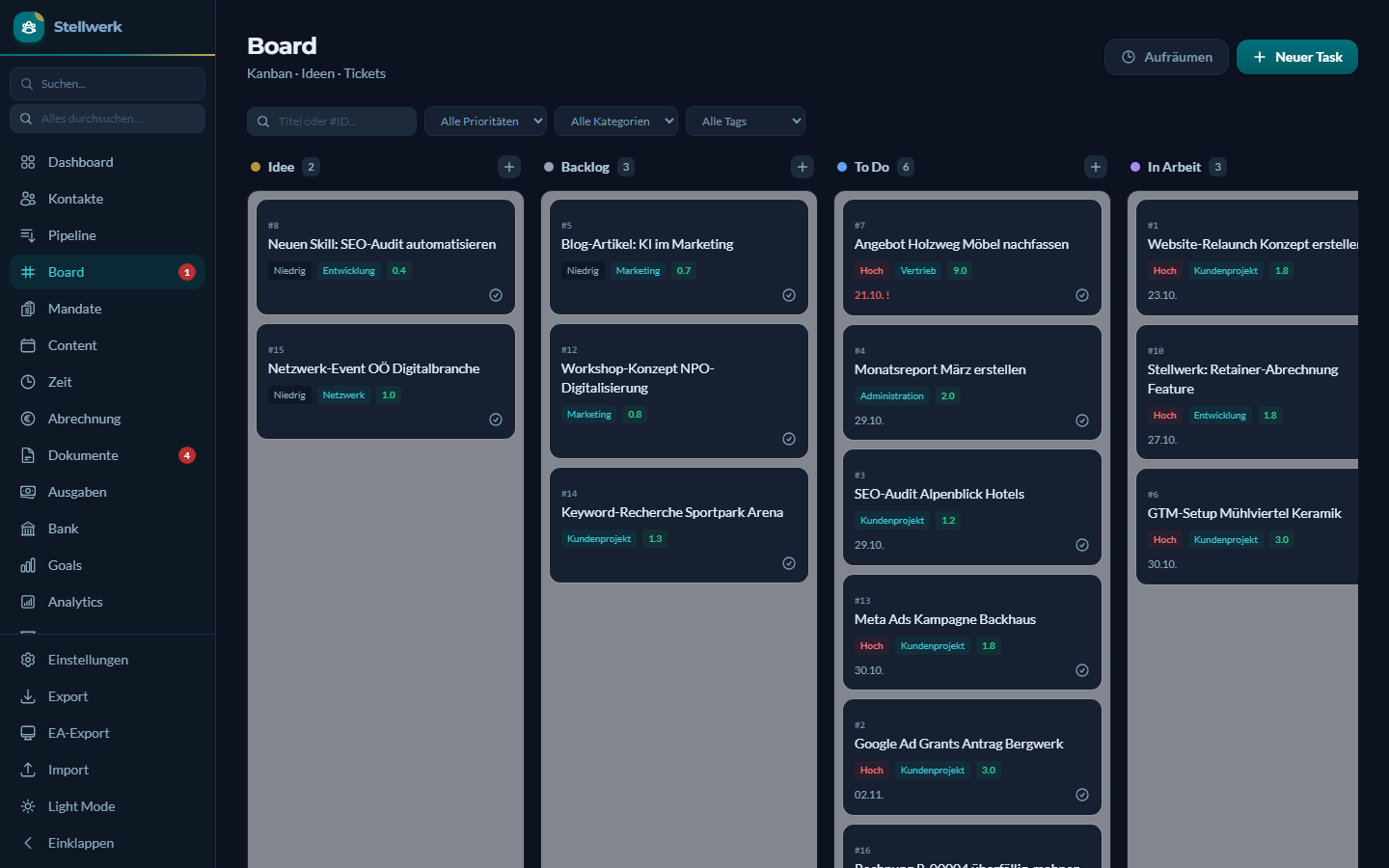The image size is (1389, 868).
Task: Add a card to Backlog column
Action: click(x=803, y=167)
